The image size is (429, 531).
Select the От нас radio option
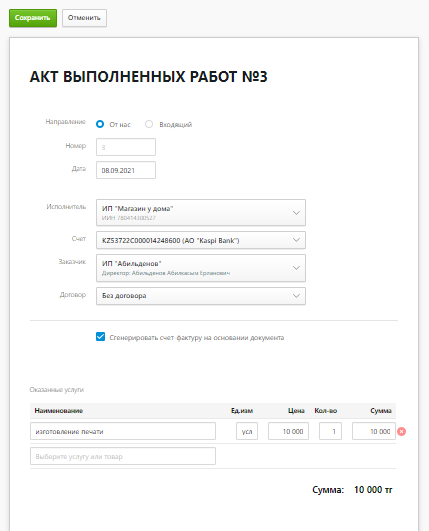(100, 124)
